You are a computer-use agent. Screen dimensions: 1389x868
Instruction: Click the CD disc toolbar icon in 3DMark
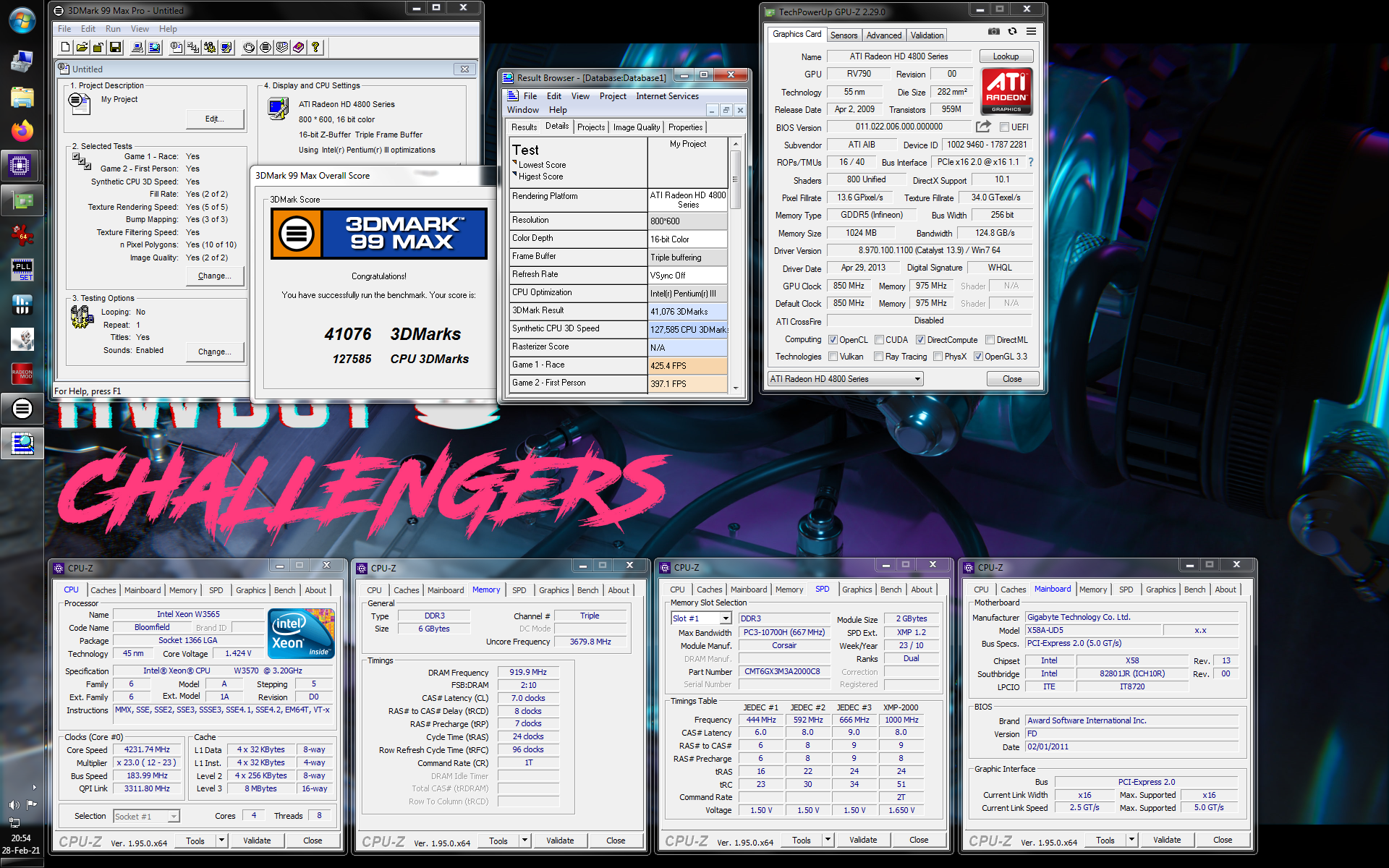pyautogui.click(x=249, y=48)
